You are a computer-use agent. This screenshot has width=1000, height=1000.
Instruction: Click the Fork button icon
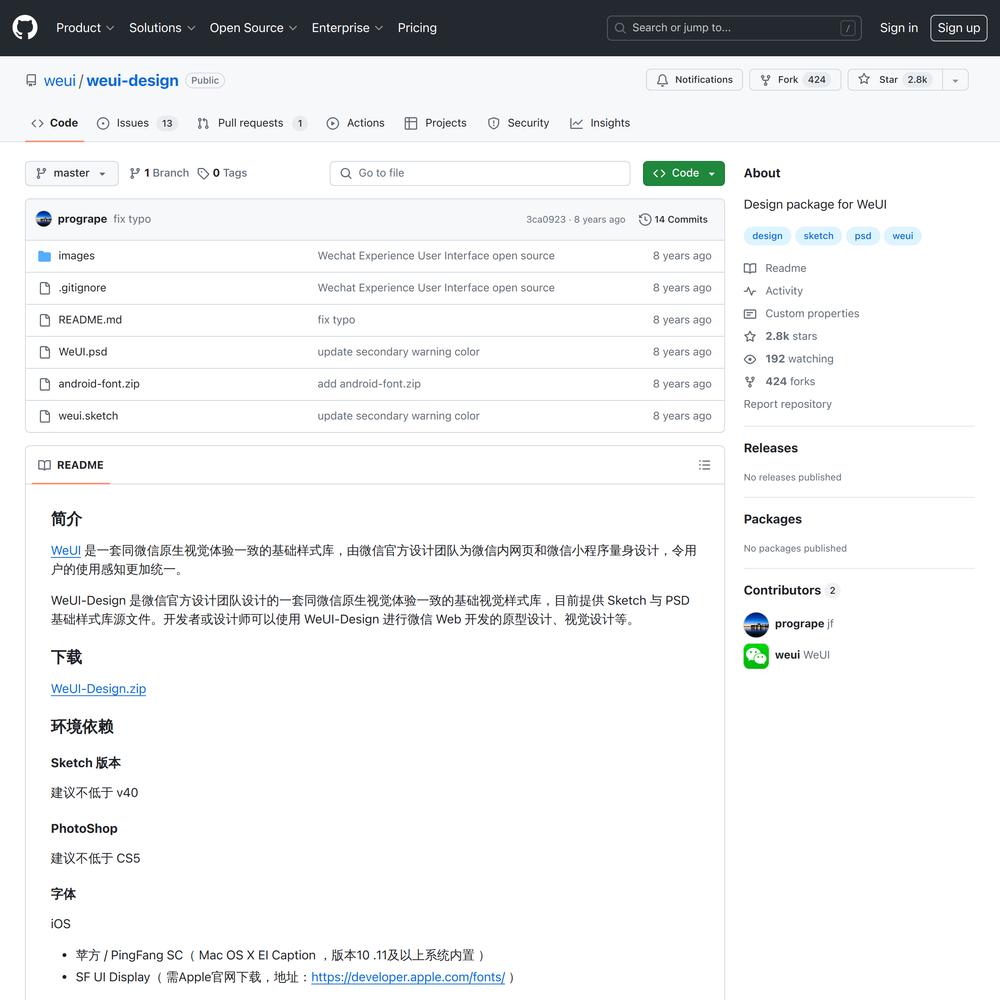coord(765,80)
